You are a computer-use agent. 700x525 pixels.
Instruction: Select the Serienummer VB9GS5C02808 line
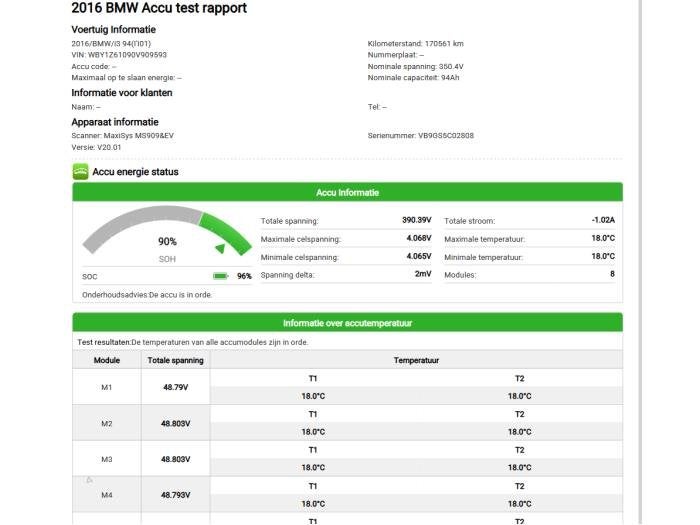pos(421,136)
